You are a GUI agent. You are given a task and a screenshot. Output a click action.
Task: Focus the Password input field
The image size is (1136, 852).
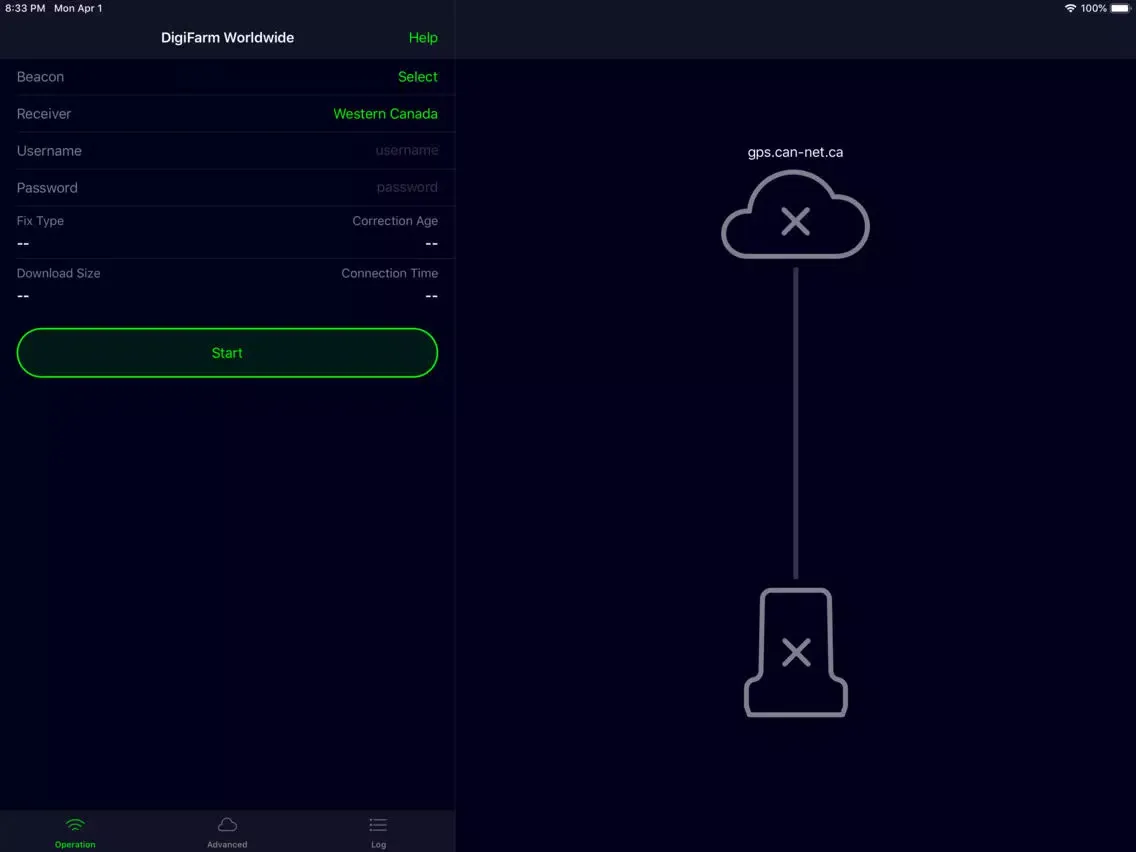pyautogui.click(x=407, y=188)
